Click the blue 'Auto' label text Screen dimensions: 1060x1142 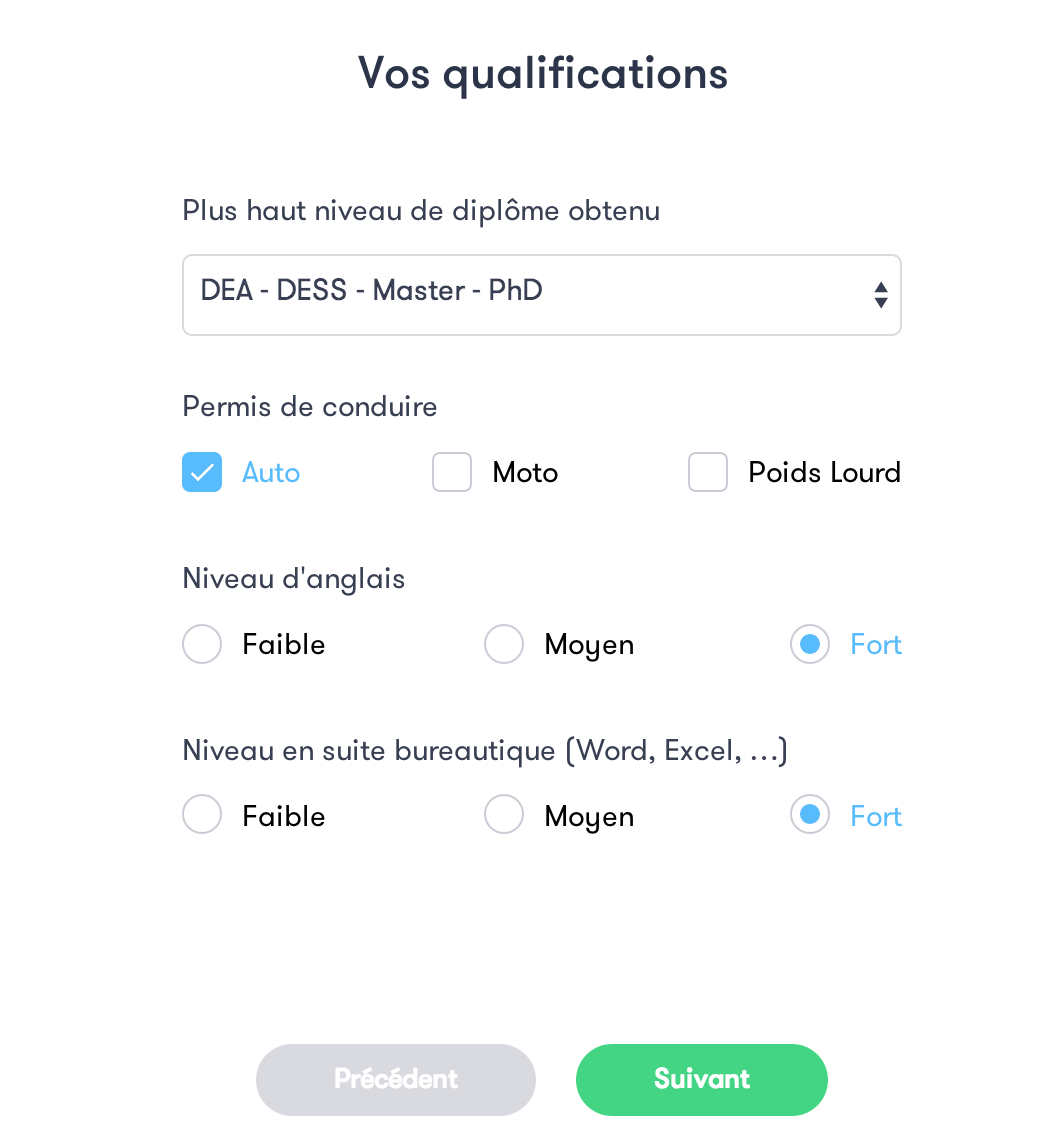(271, 472)
